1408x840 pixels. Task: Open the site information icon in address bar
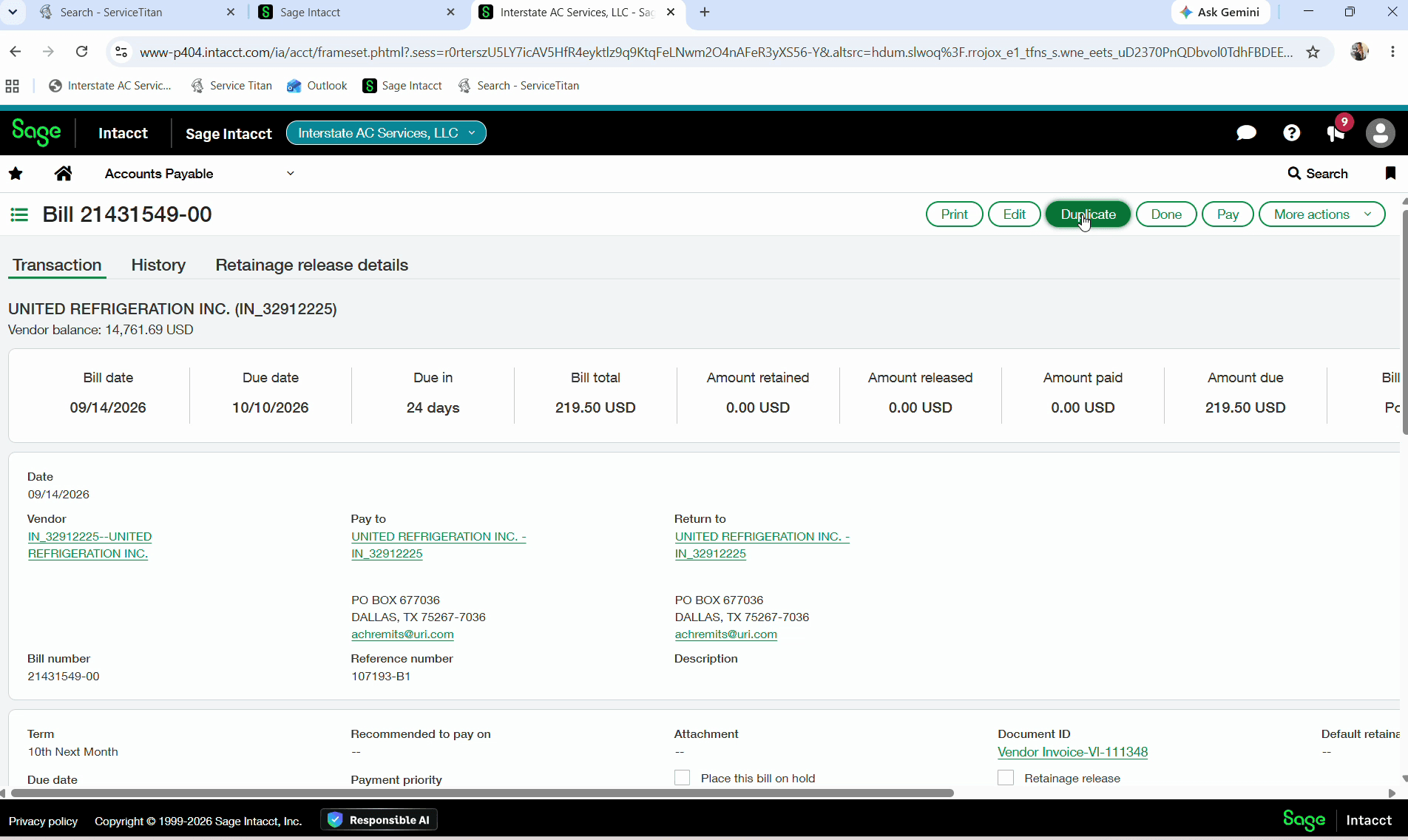(x=121, y=52)
